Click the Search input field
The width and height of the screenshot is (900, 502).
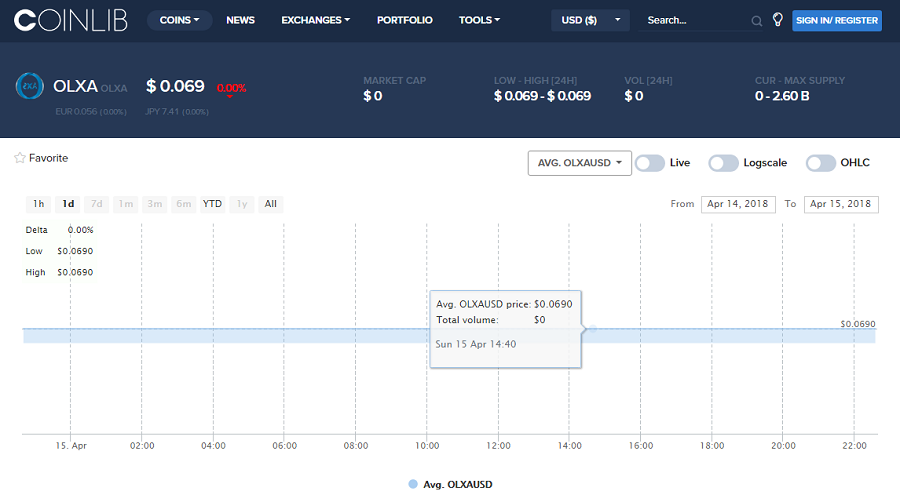[695, 21]
